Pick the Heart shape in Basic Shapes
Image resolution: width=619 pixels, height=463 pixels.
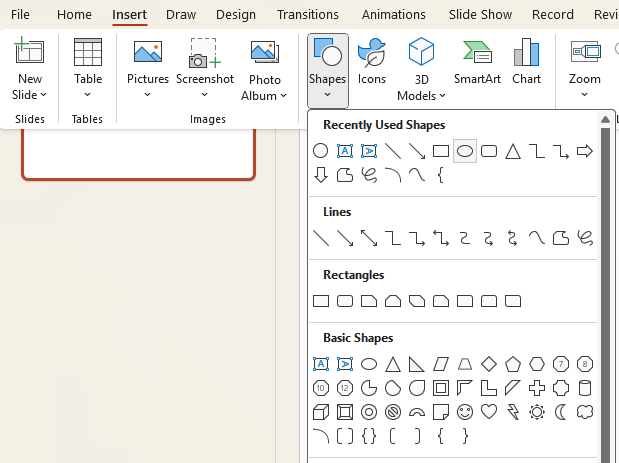point(489,412)
